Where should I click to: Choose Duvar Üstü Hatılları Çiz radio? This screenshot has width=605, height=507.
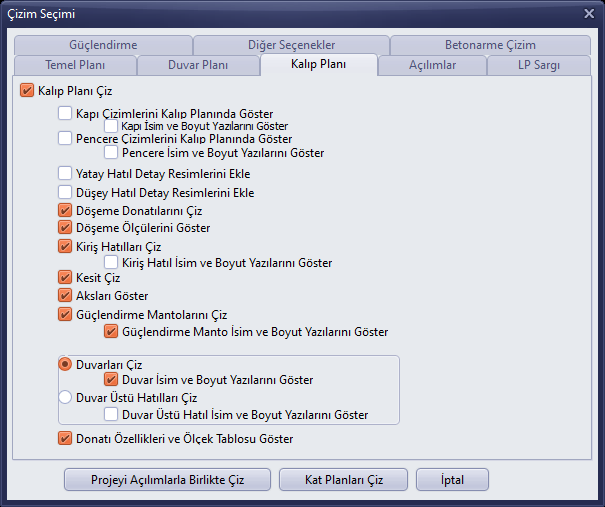[x=65, y=397]
